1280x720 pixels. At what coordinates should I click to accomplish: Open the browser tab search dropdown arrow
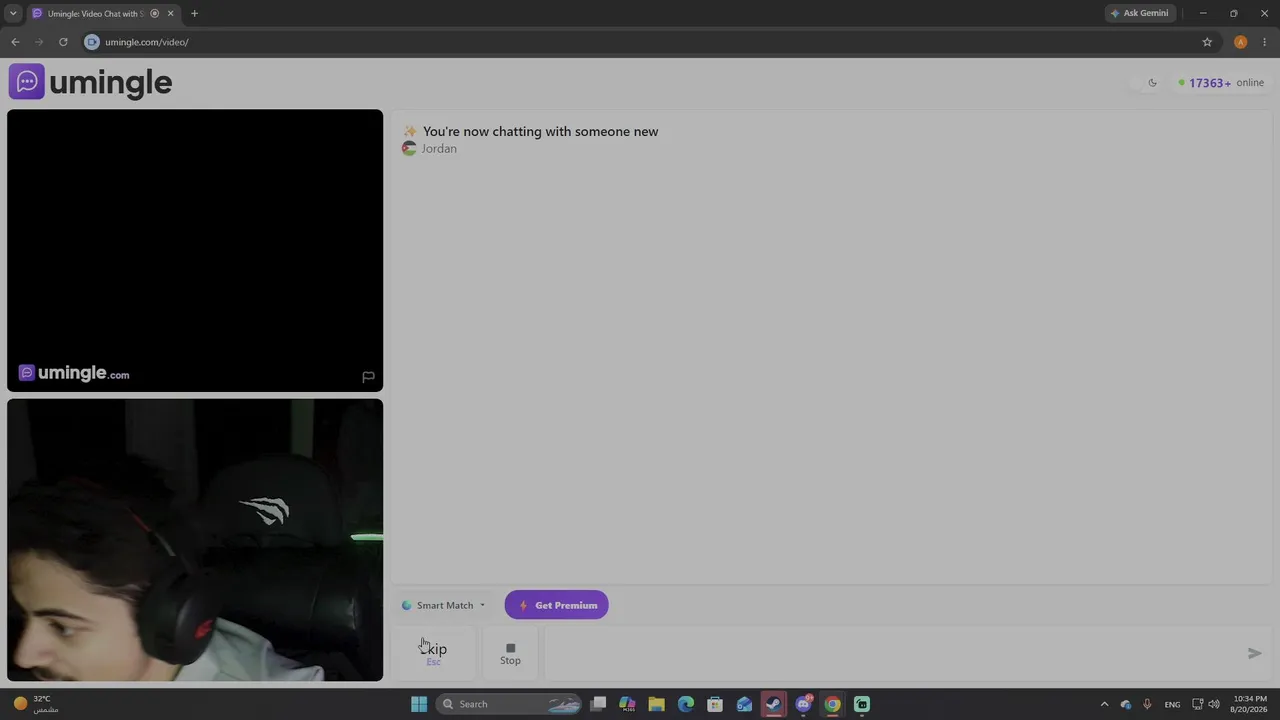coord(13,13)
